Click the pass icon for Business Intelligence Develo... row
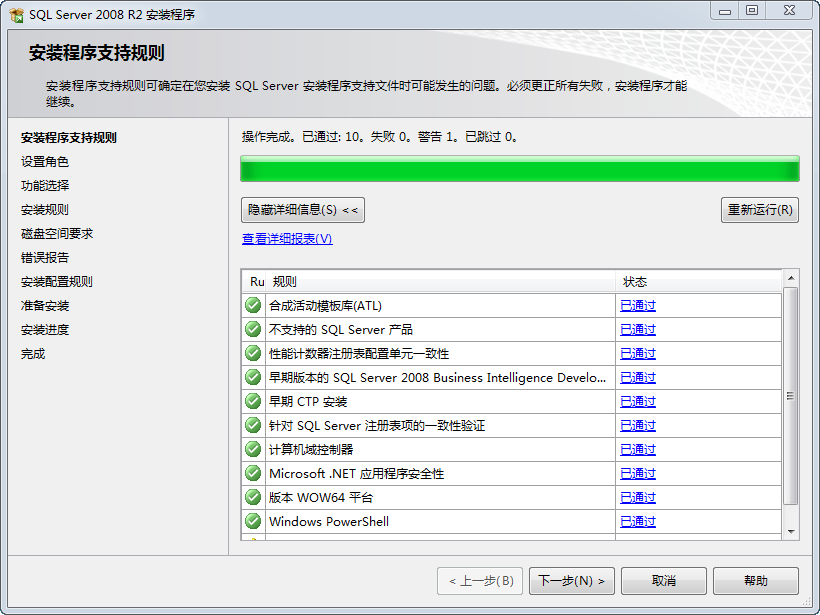 [x=253, y=377]
